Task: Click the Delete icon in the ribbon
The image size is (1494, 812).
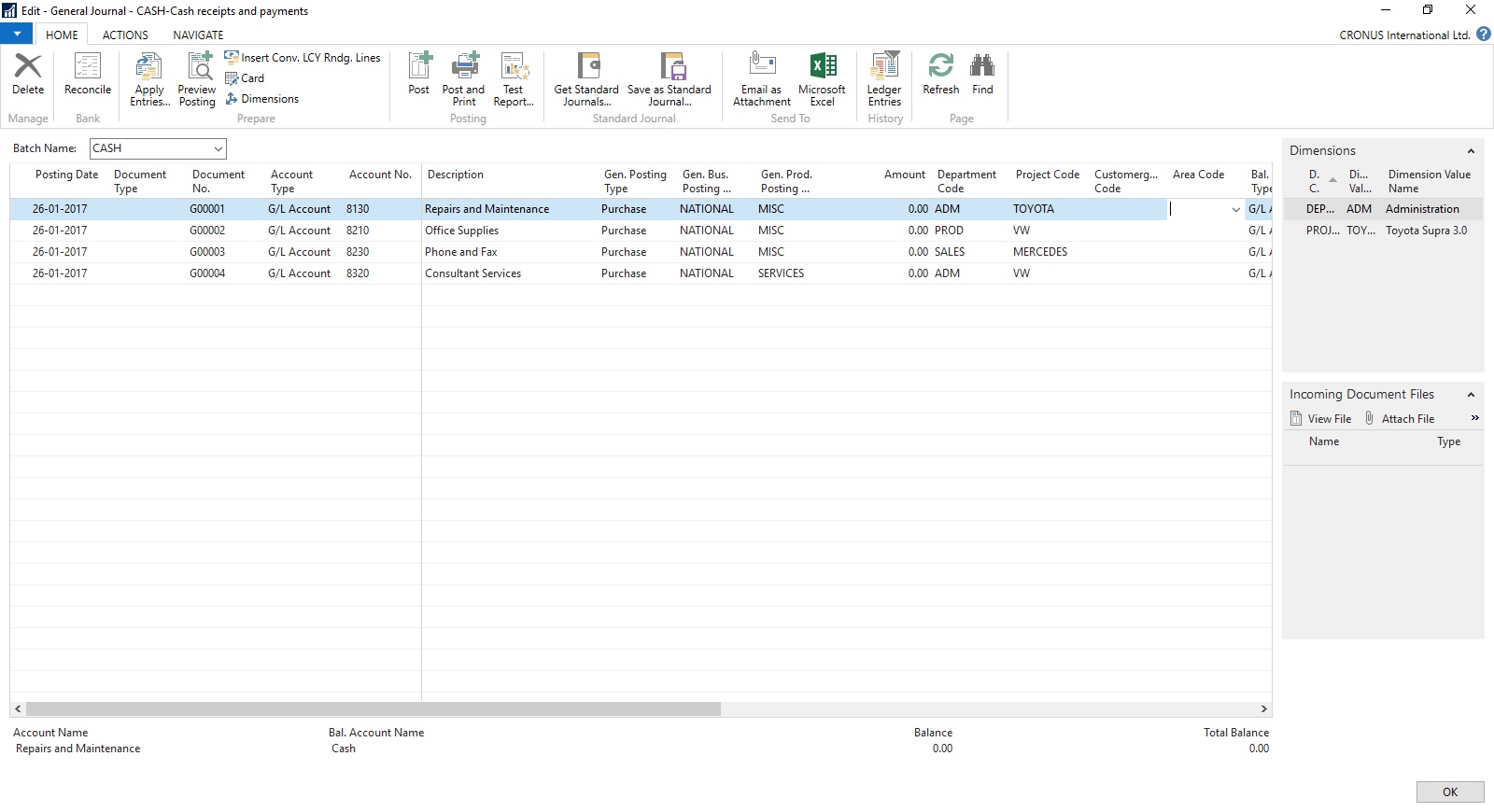Action: (28, 67)
